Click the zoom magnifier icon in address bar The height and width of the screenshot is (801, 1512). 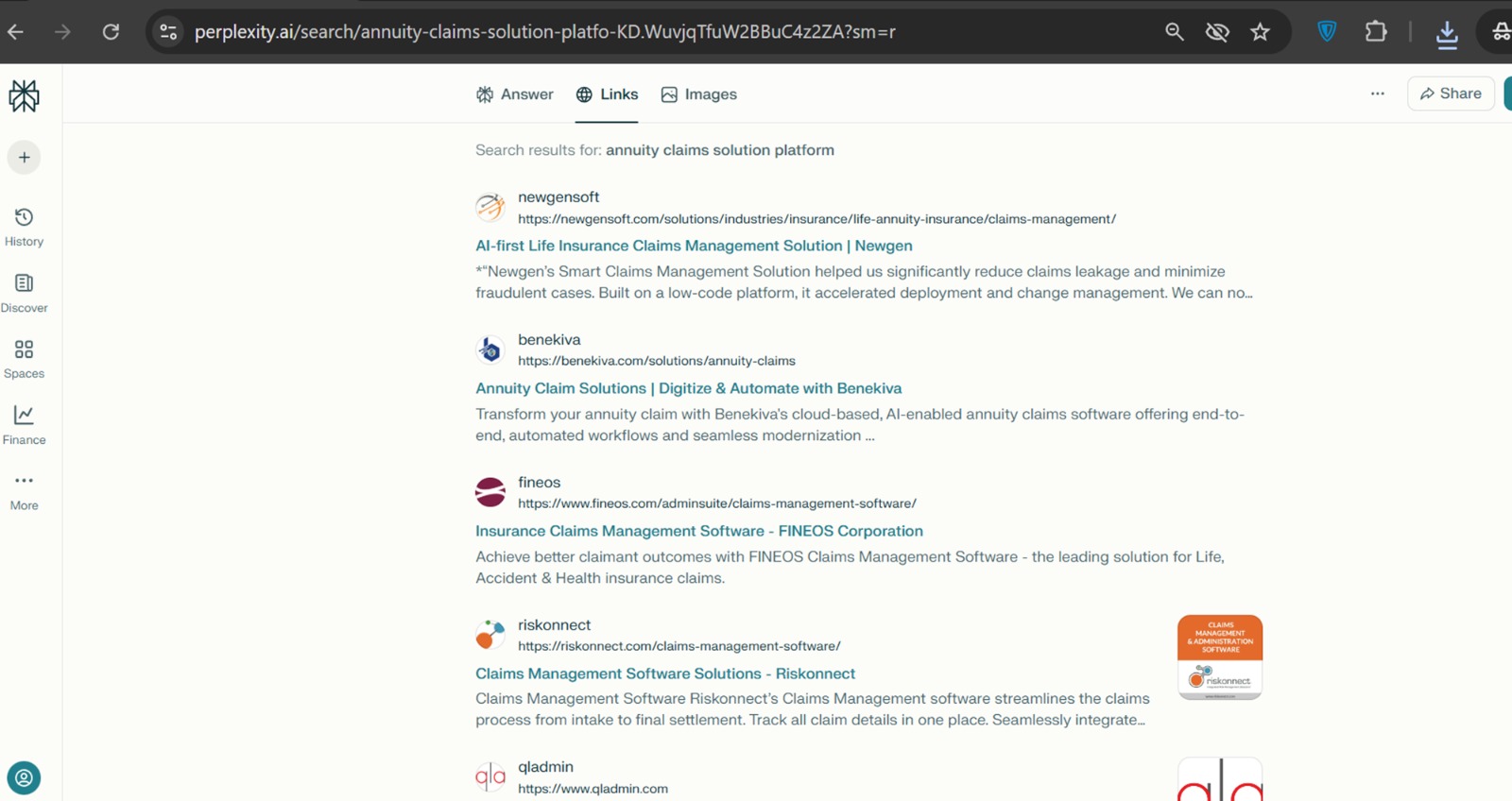click(1175, 32)
